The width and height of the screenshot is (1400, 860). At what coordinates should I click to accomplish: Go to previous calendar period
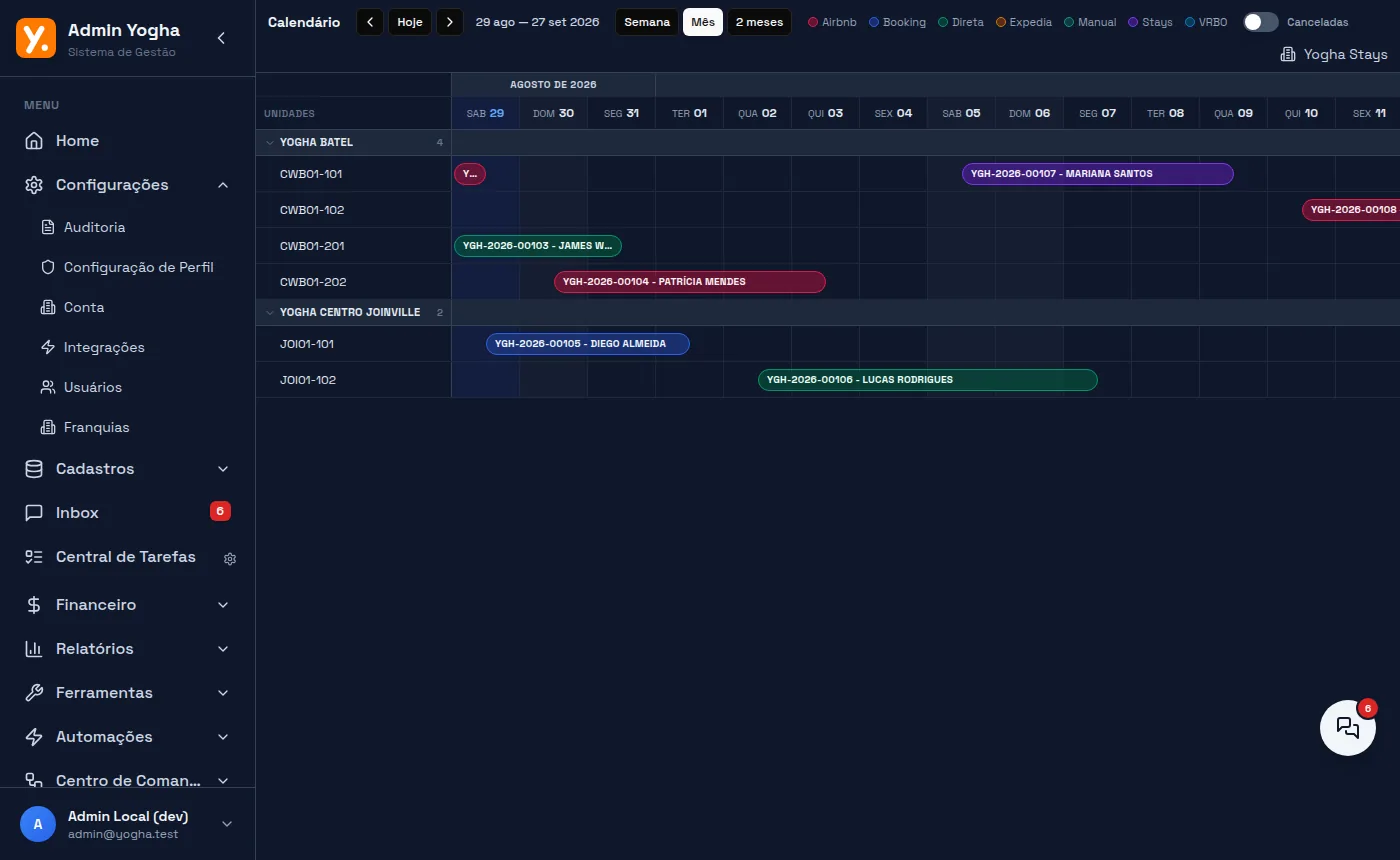pos(370,22)
